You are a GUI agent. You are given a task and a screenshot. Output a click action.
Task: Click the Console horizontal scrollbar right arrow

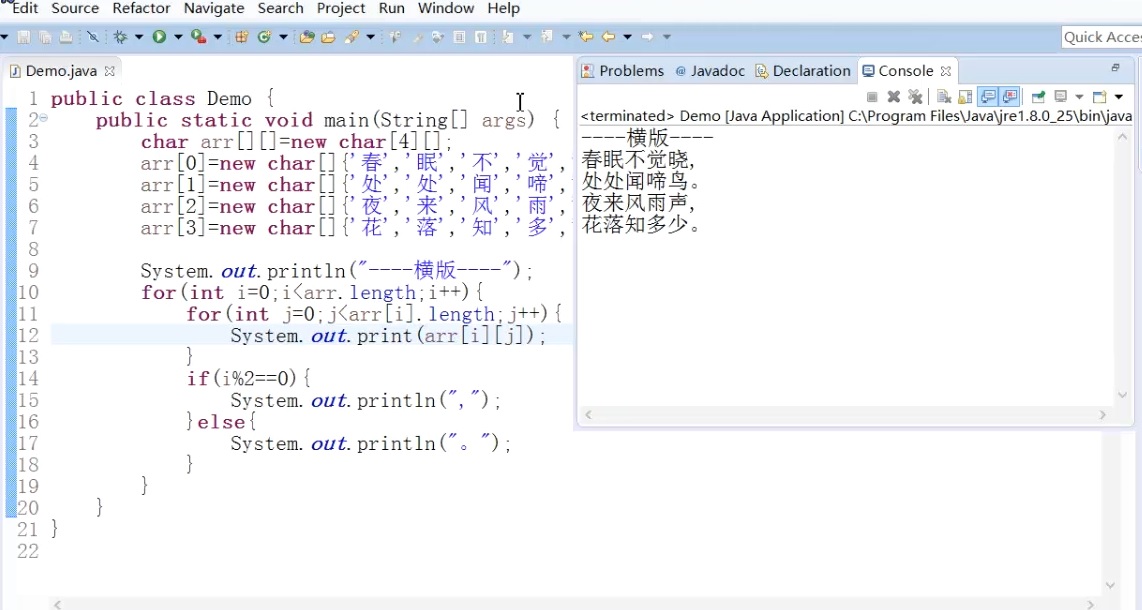pos(1103,414)
